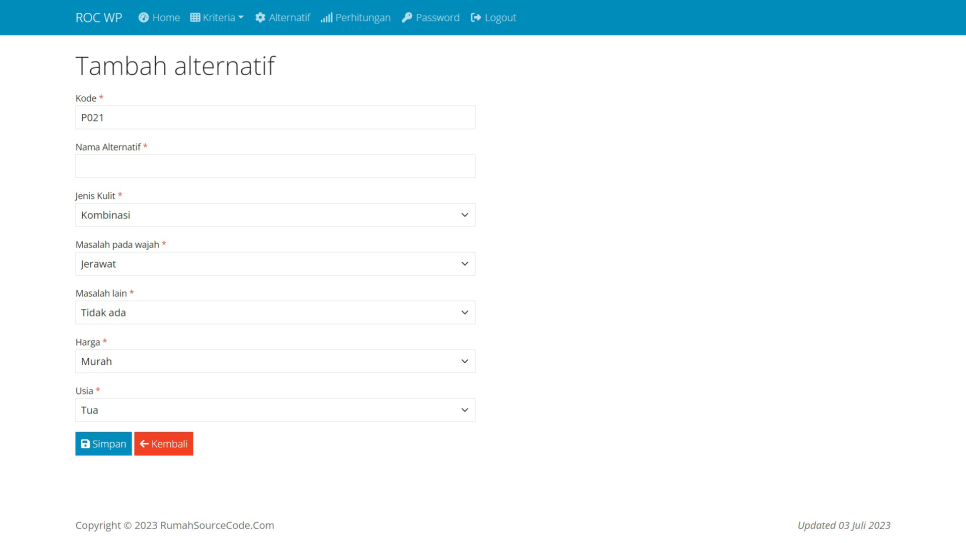Click into the Kode field containing P021
966x543 pixels.
275,117
